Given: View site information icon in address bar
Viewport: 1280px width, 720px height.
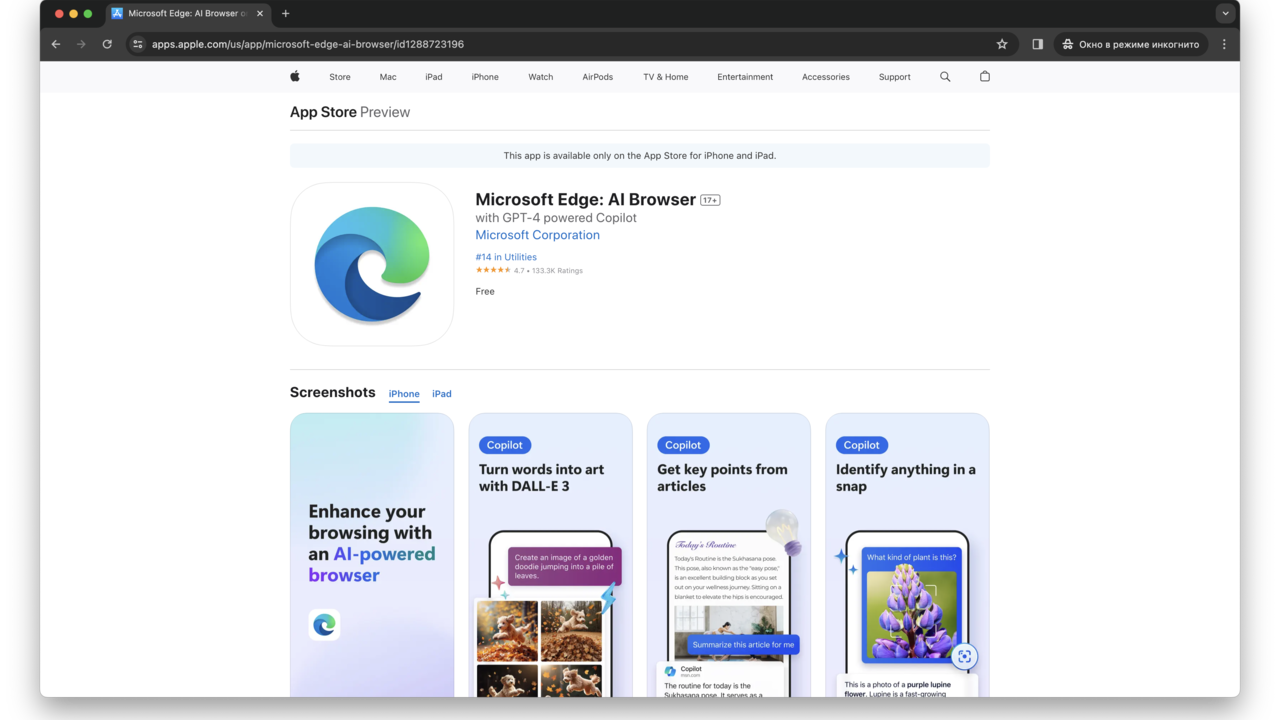Looking at the screenshot, I should [138, 44].
